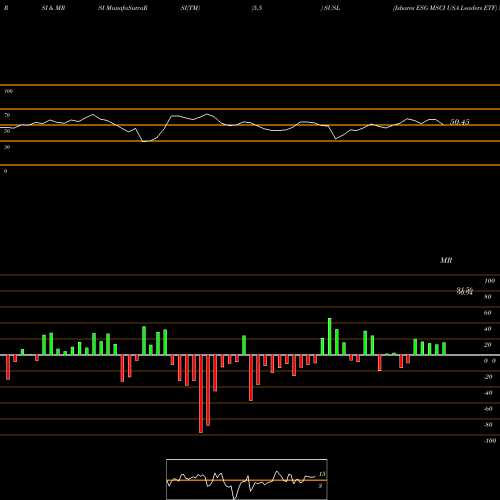Screen dimensions: 500x500
Task: Click the Ishares ESG MSCI USA Leaders ETF title
Action: [x=445, y=8]
